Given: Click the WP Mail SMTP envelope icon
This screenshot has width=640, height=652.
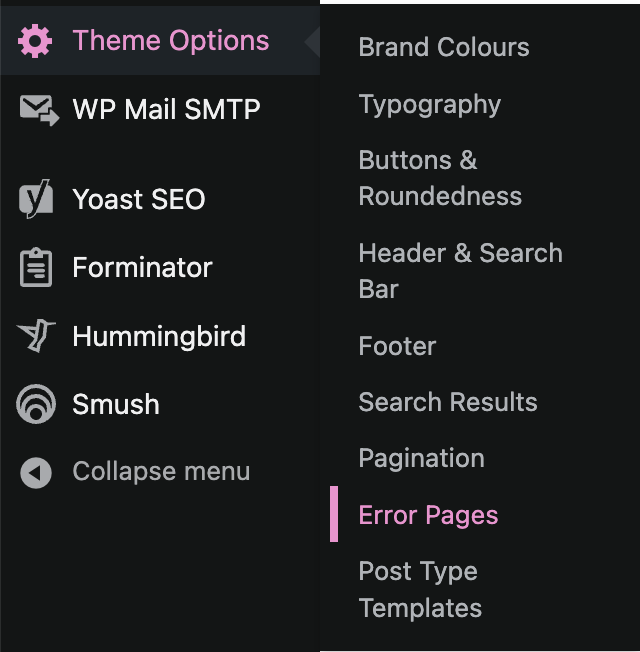Looking at the screenshot, I should (x=38, y=109).
